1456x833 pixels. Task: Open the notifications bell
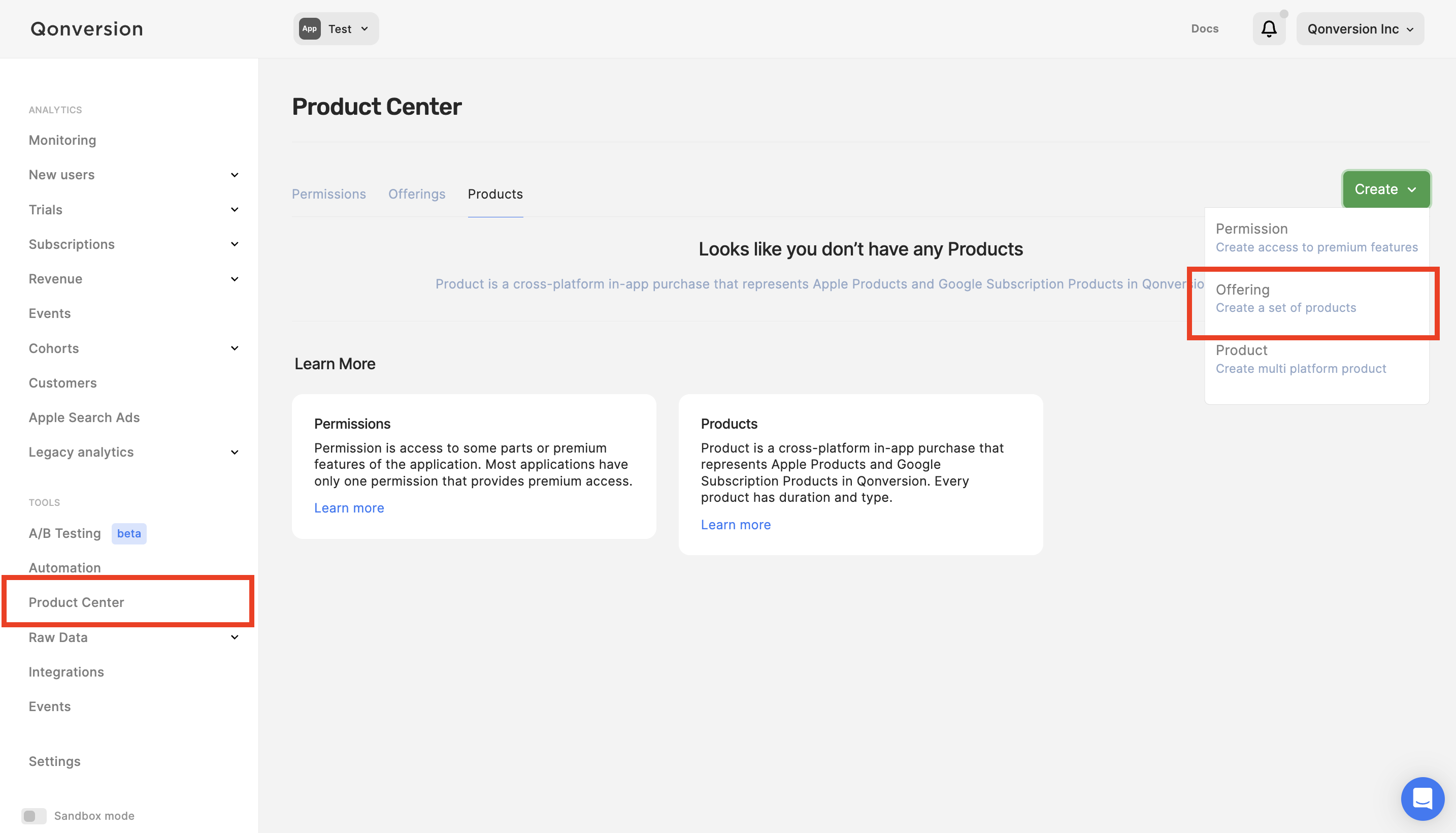tap(1269, 28)
